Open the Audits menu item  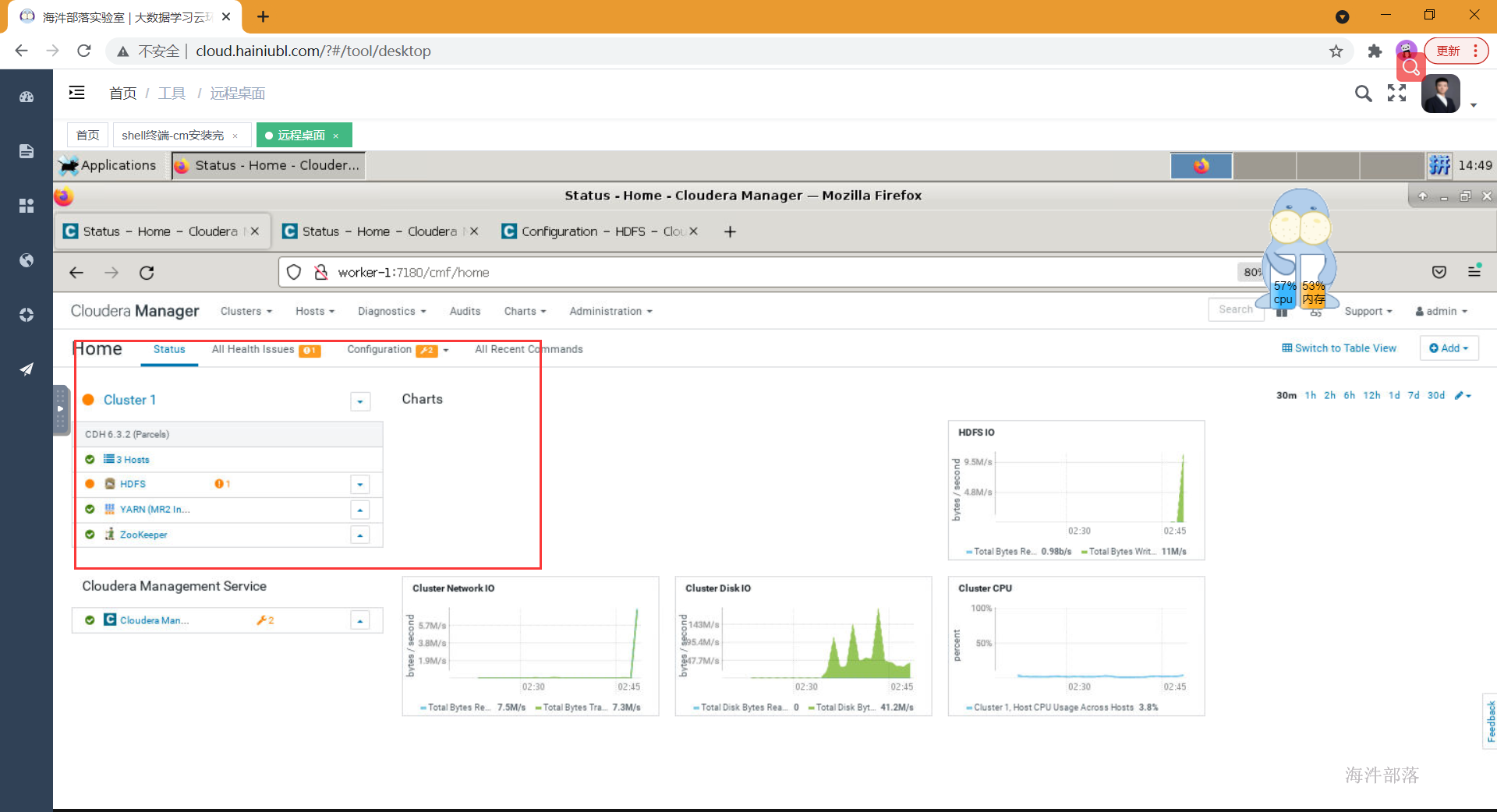coord(465,311)
